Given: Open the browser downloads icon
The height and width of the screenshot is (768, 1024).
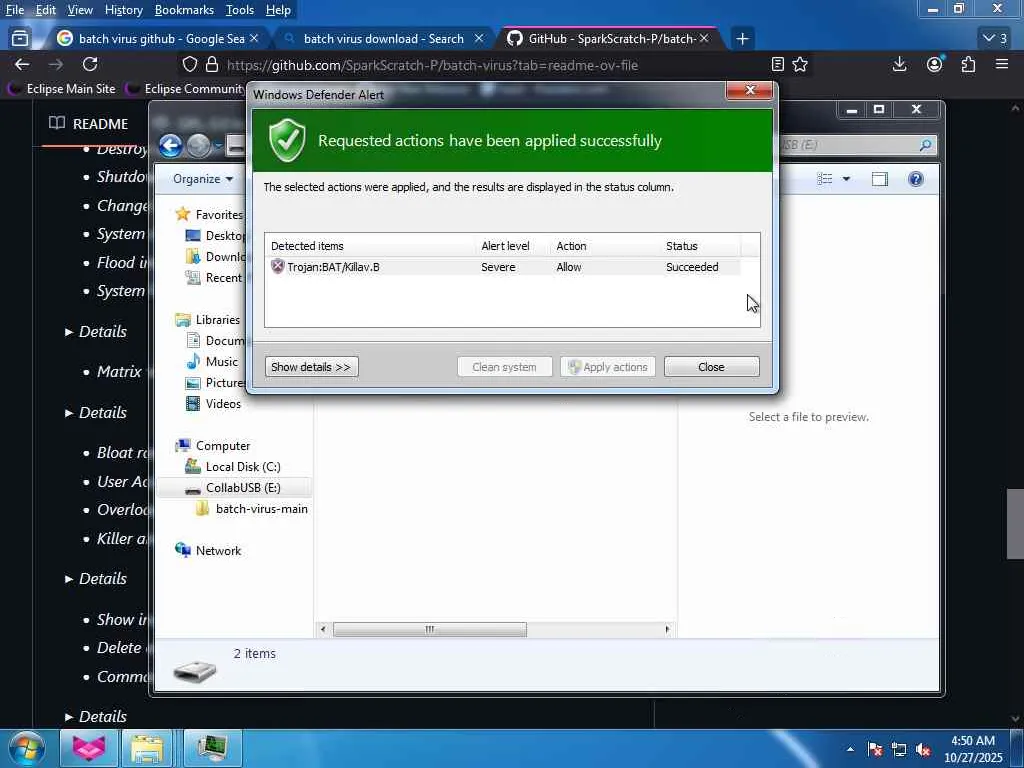Looking at the screenshot, I should [x=899, y=64].
